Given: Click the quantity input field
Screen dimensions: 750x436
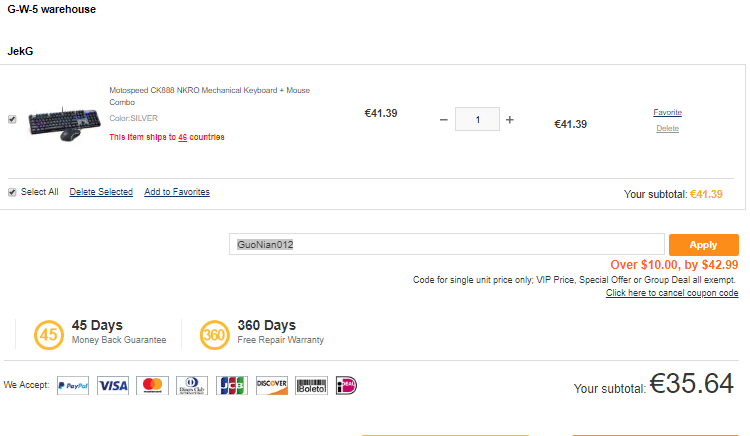Looking at the screenshot, I should [477, 119].
